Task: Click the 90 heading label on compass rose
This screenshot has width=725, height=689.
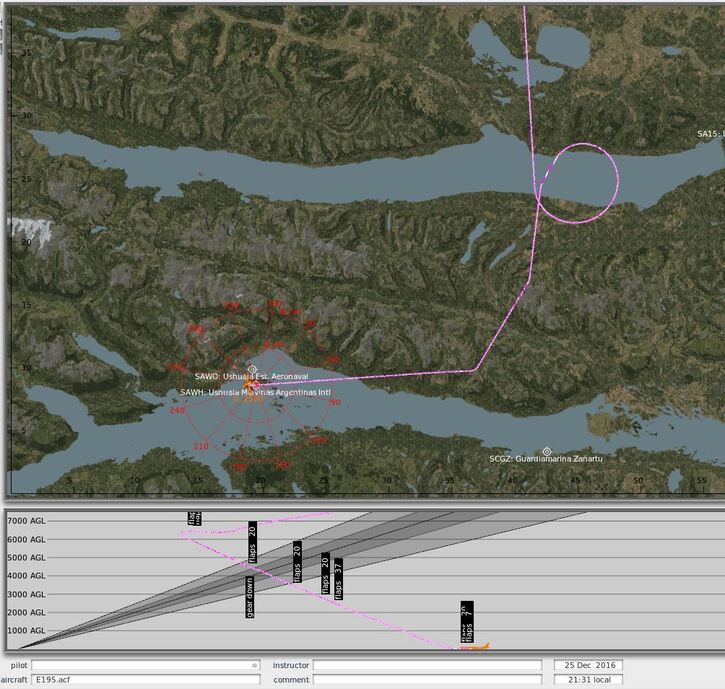Action: (335, 402)
